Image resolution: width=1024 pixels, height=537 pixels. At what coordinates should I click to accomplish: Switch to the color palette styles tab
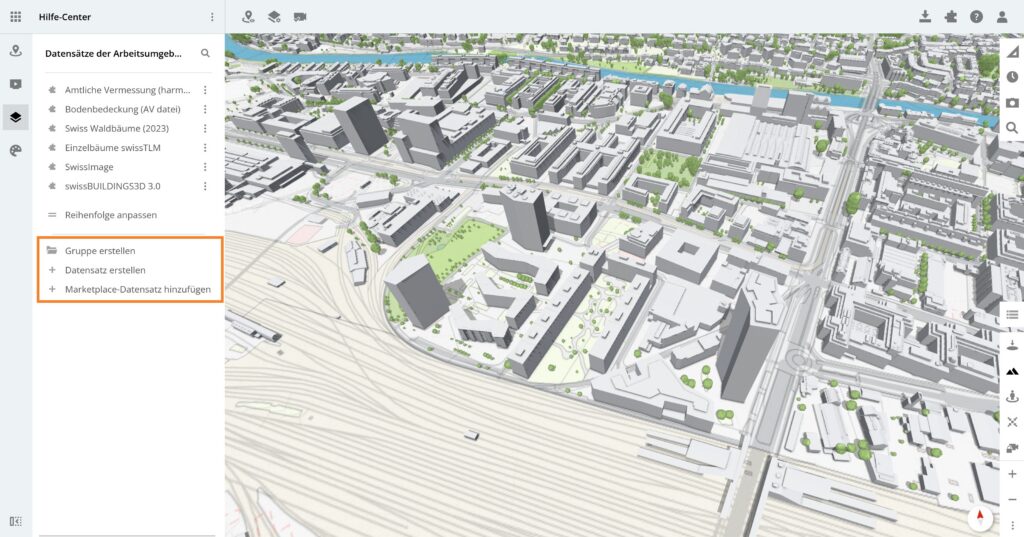(x=15, y=150)
